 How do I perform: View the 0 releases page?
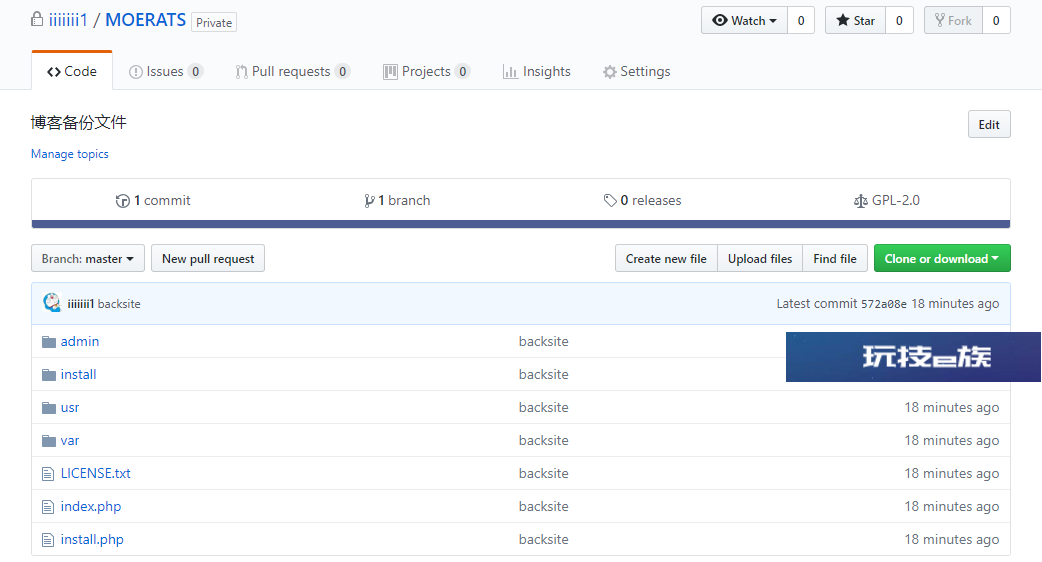click(643, 201)
